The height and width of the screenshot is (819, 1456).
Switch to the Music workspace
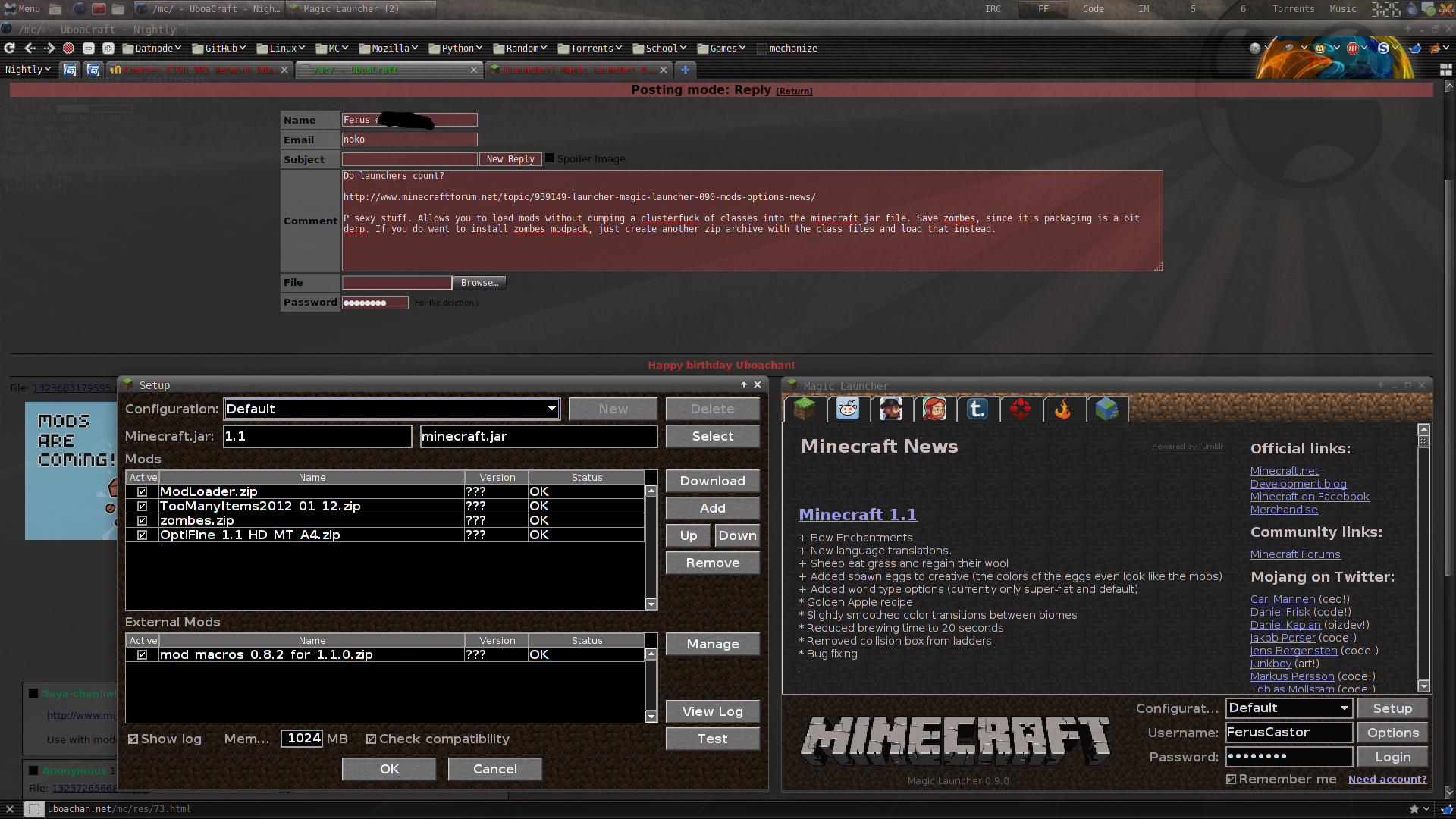click(1342, 9)
